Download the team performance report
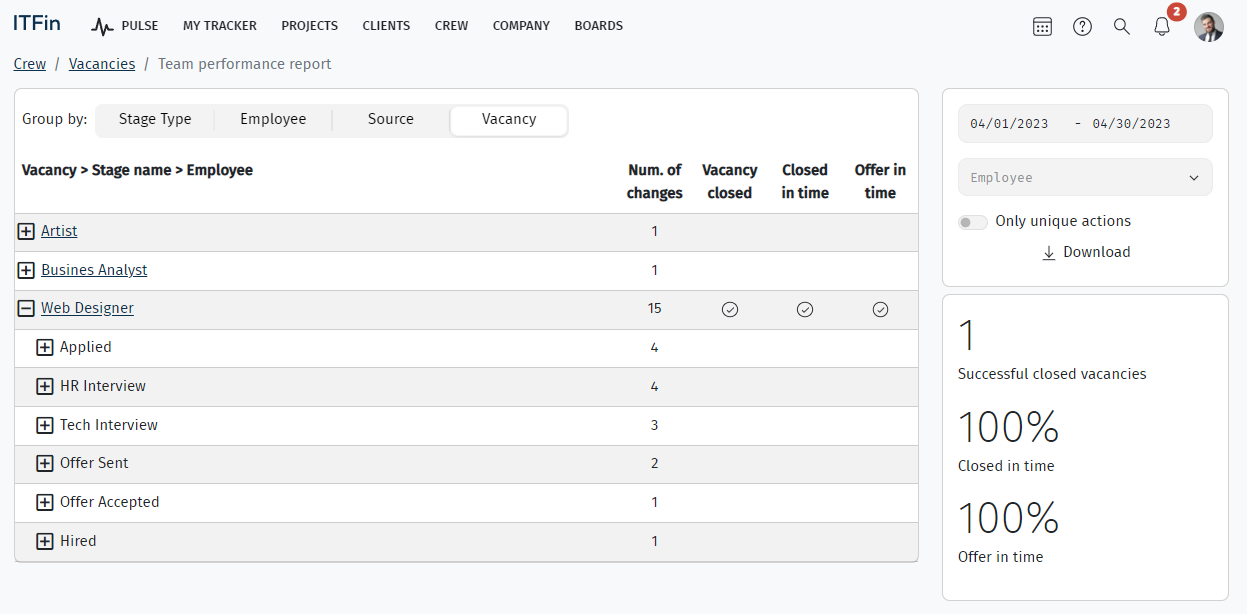 [x=1086, y=252]
